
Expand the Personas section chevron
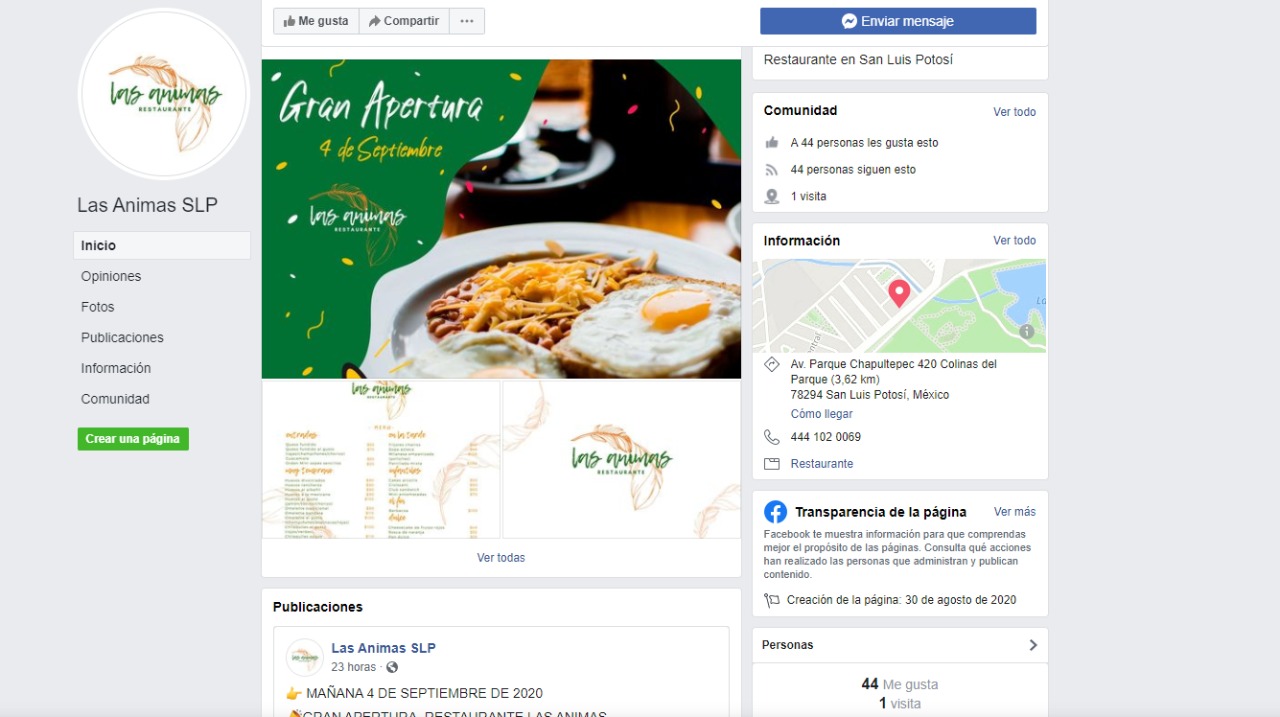(x=1033, y=645)
